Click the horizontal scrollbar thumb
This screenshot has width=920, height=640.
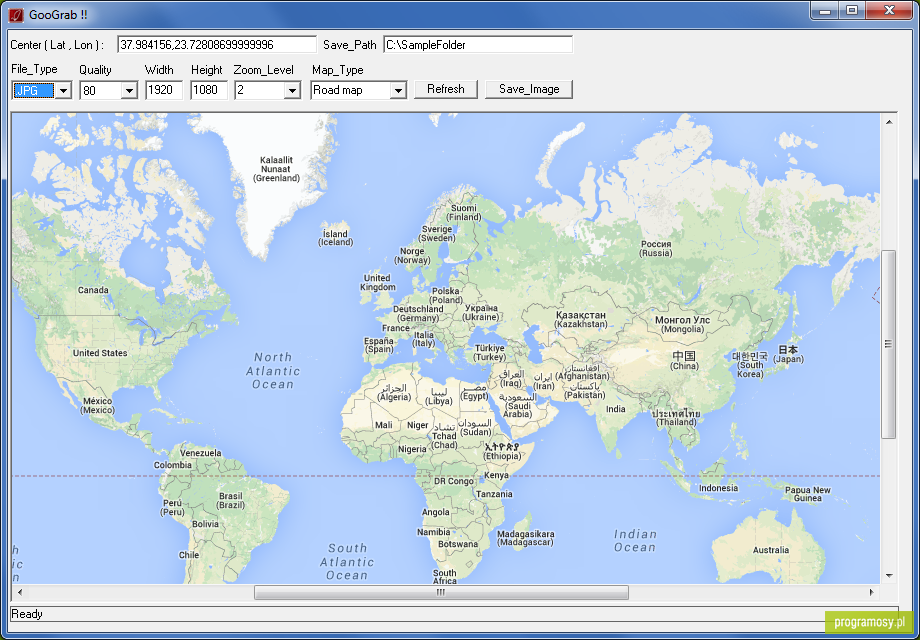[441, 592]
